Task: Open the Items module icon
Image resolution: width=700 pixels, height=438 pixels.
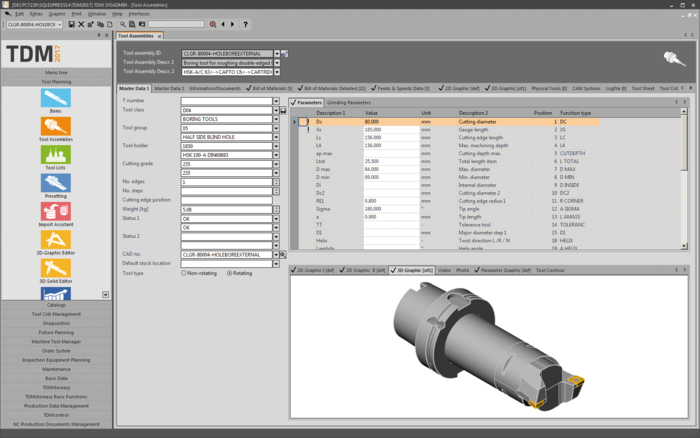Action: 56,98
